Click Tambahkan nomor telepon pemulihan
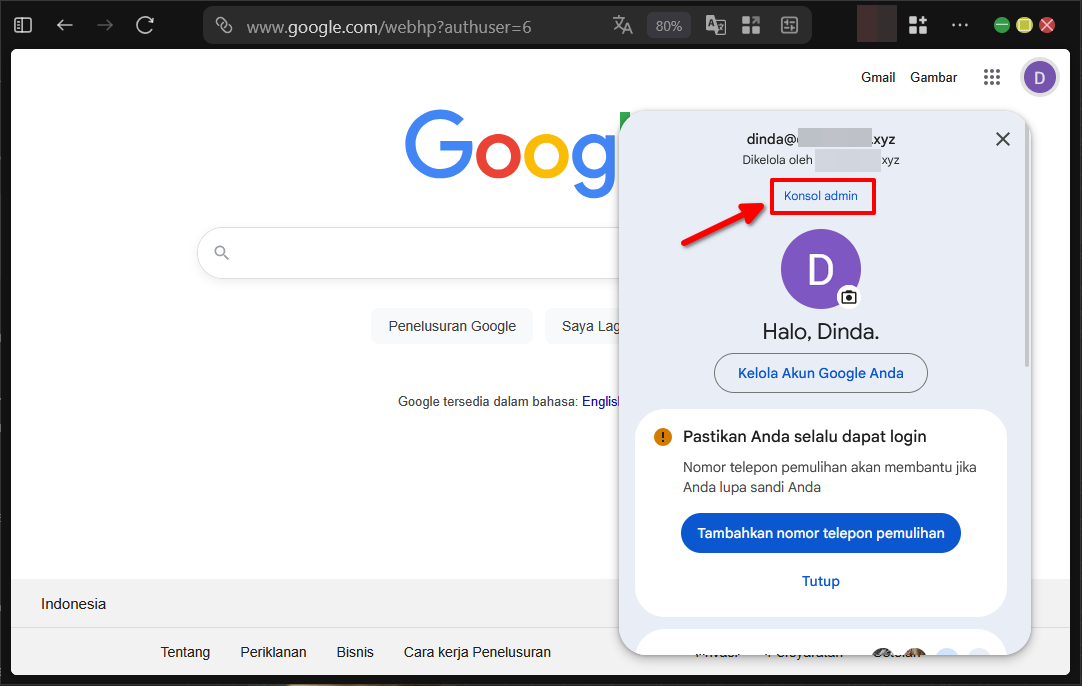The width and height of the screenshot is (1082, 686). pos(820,533)
